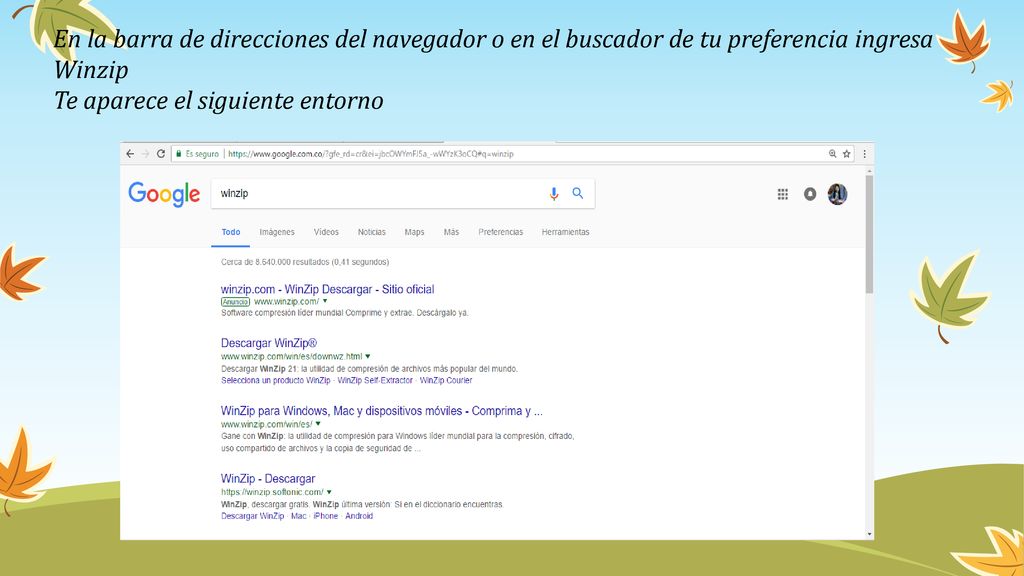Click the browser back arrow
The image size is (1024, 576).
tap(130, 154)
